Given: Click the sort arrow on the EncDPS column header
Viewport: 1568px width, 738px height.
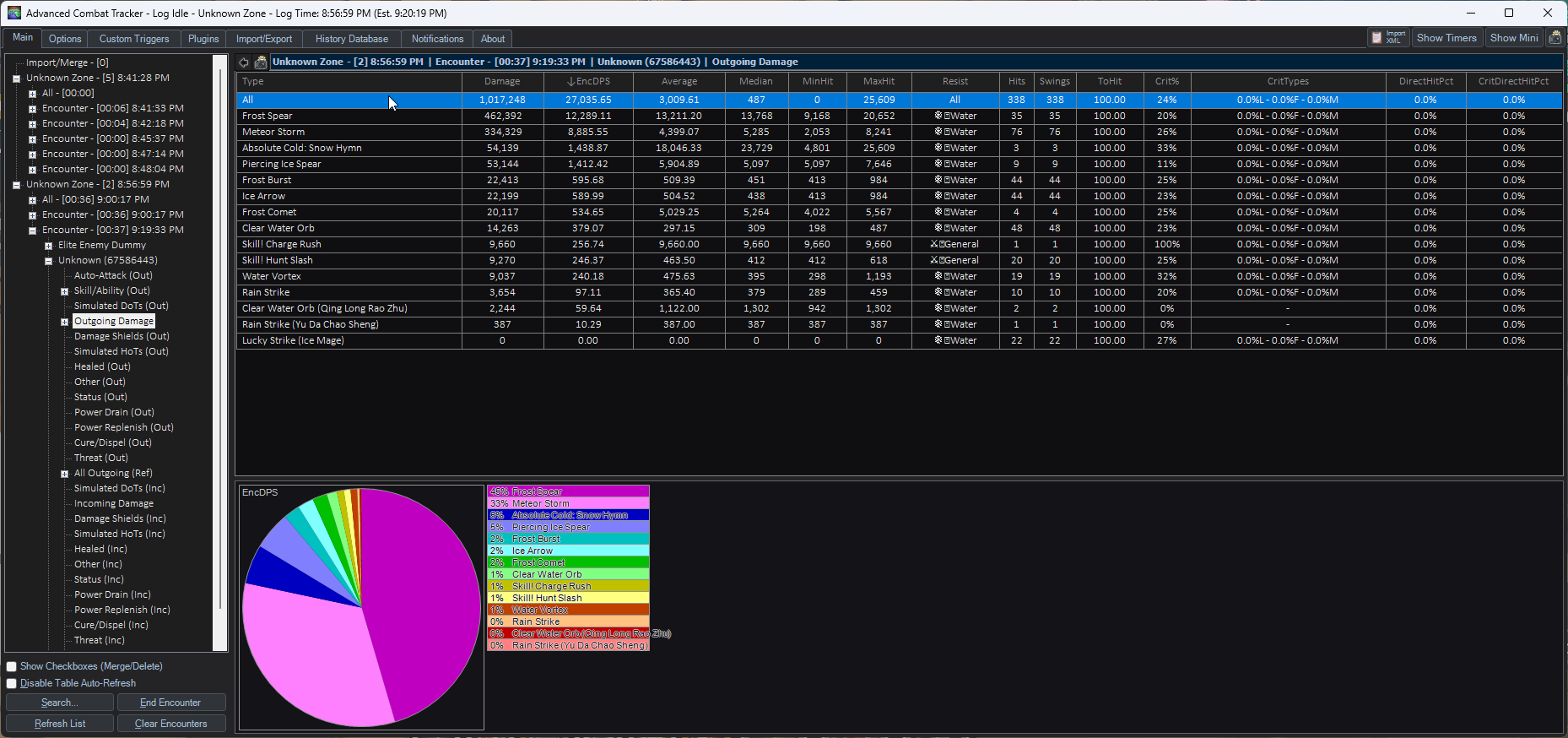Looking at the screenshot, I should click(570, 82).
